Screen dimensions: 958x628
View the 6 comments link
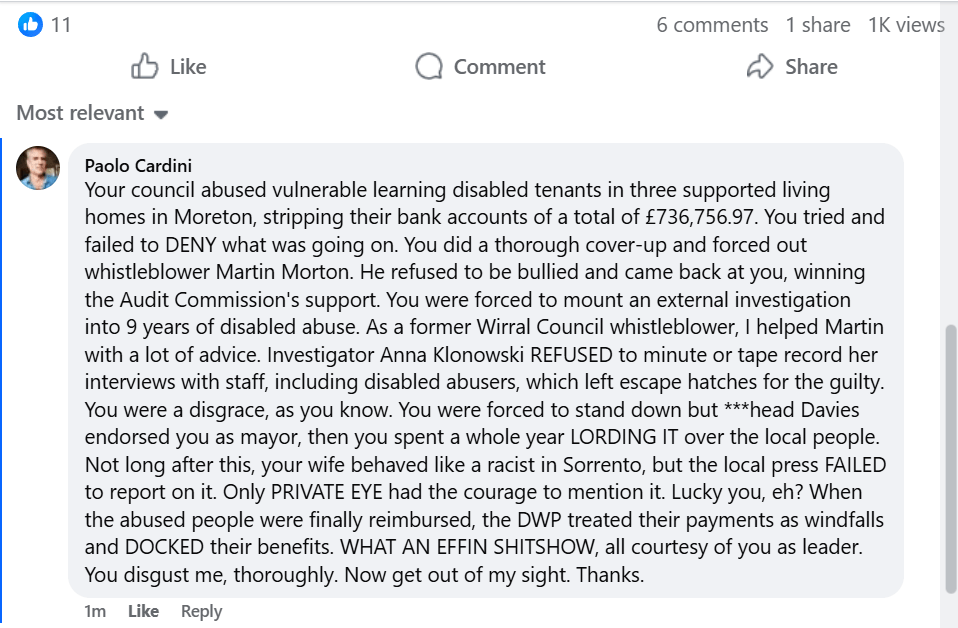pyautogui.click(x=712, y=25)
